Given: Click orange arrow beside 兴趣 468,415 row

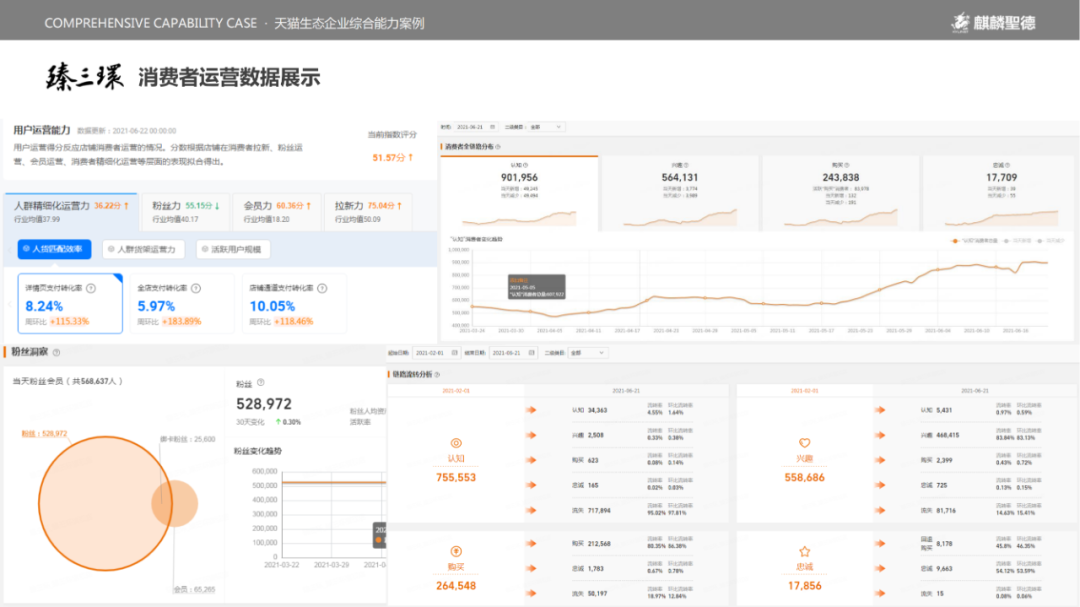Looking at the screenshot, I should click(x=880, y=435).
